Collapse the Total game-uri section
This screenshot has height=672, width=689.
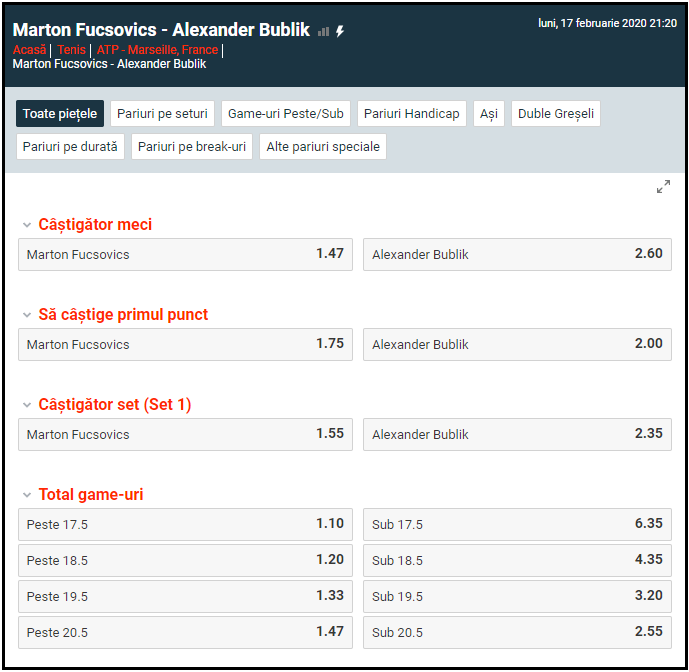pos(27,495)
